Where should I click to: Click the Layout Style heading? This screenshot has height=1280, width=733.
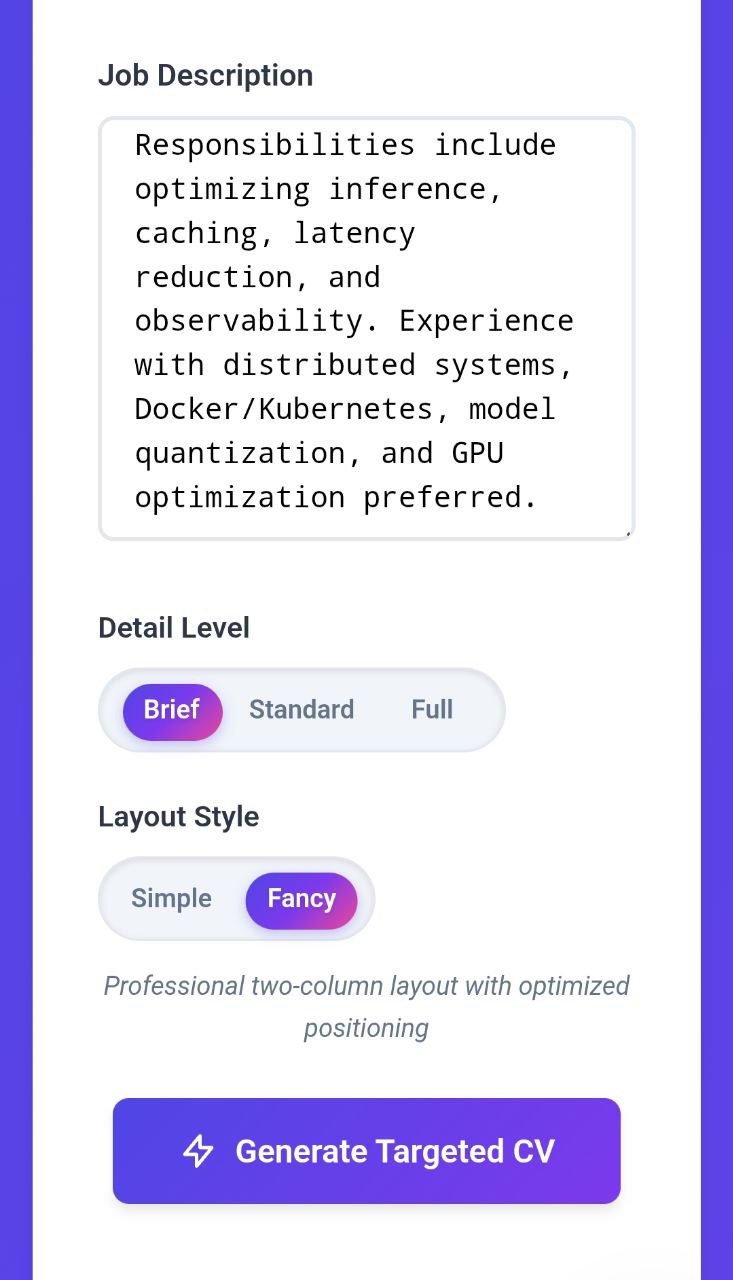tap(179, 817)
